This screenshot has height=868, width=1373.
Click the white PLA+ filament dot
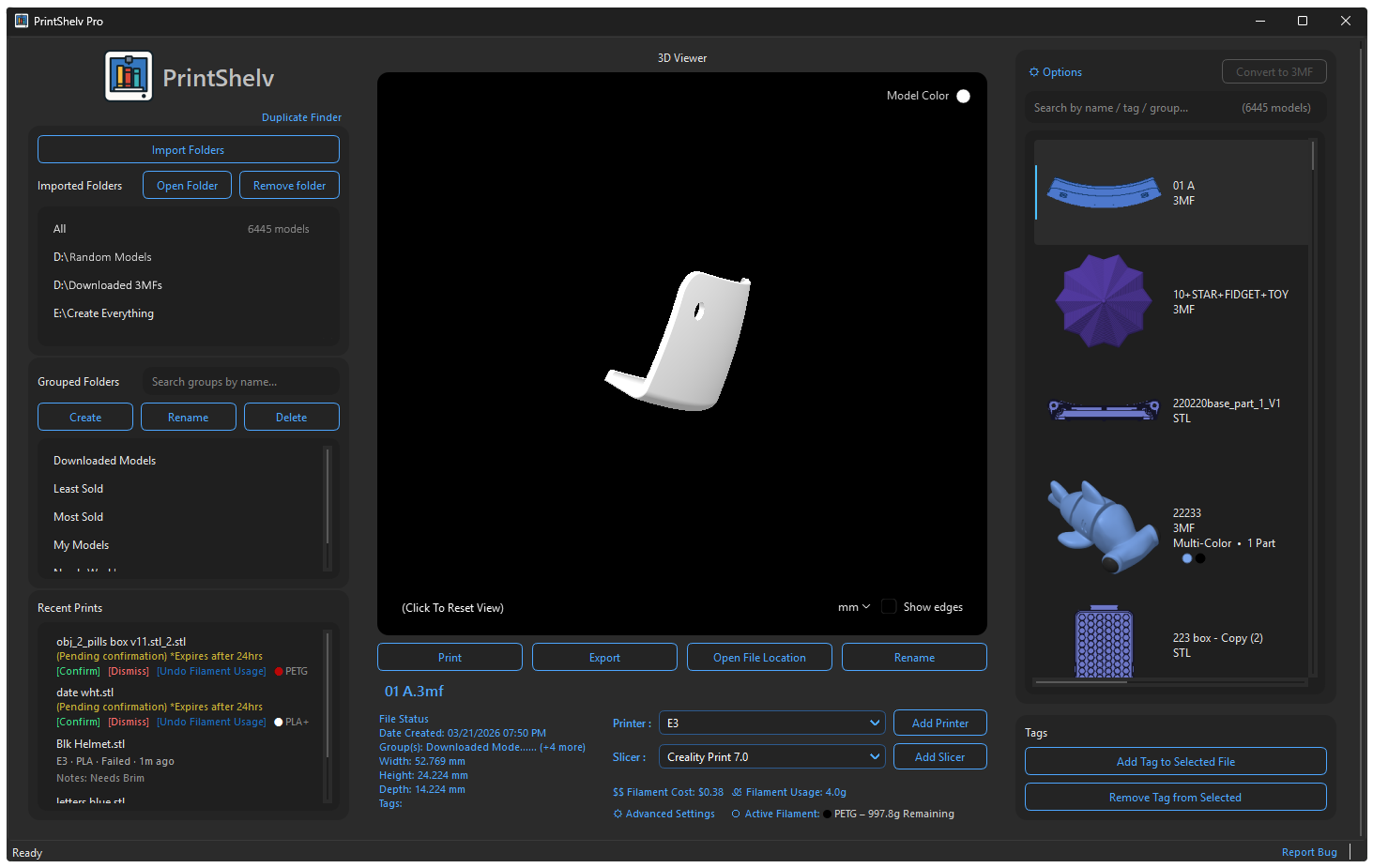279,722
